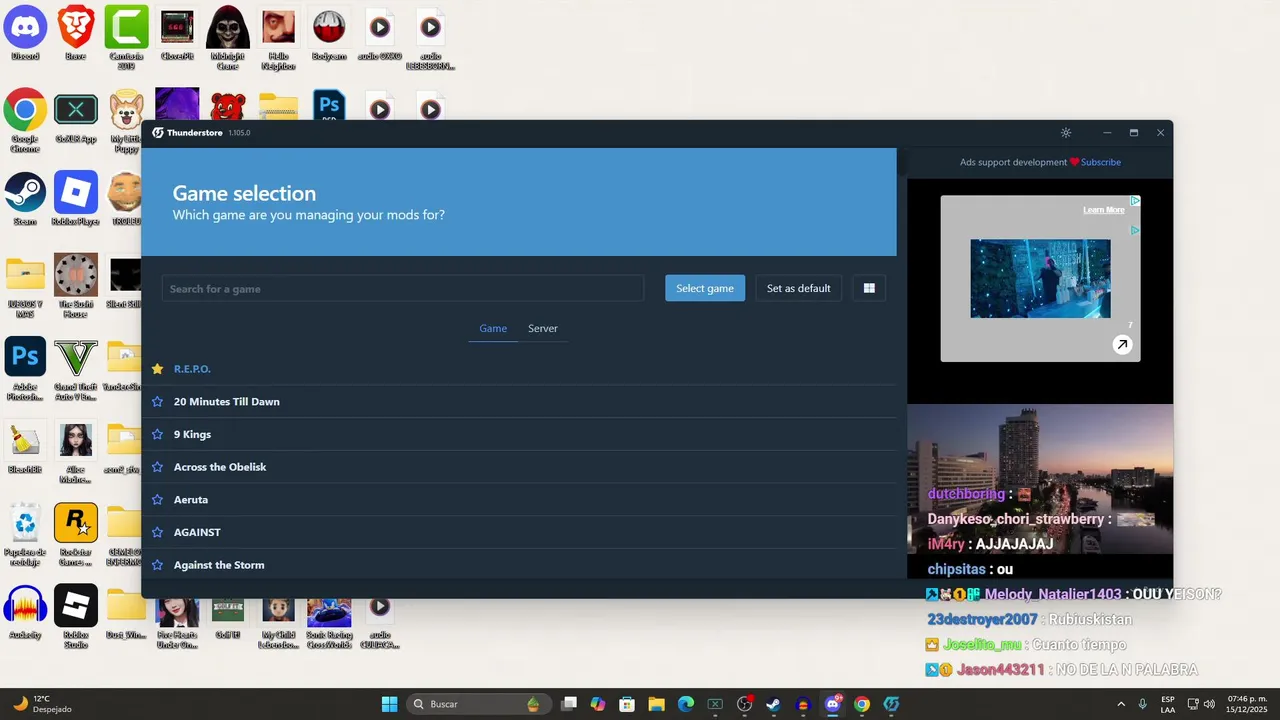Favorite Against the Storm with its star
1280x720 pixels.
tap(157, 565)
